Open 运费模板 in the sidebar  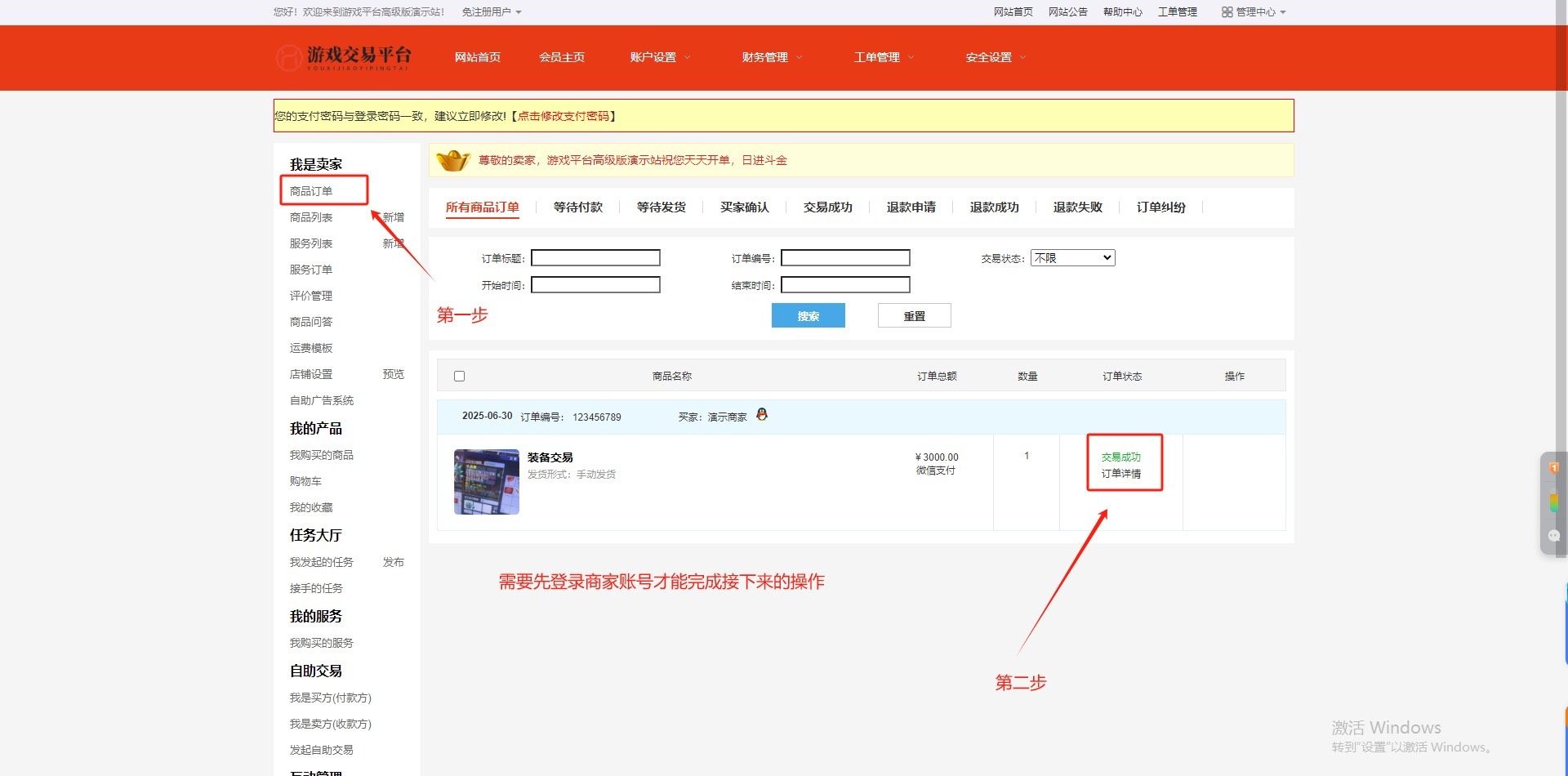pyautogui.click(x=311, y=348)
